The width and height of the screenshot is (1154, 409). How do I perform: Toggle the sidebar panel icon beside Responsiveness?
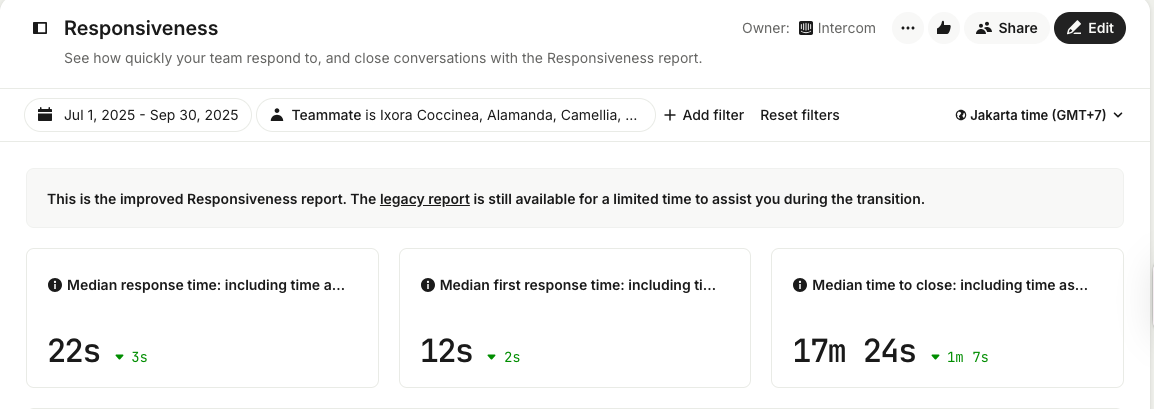pyautogui.click(x=40, y=28)
